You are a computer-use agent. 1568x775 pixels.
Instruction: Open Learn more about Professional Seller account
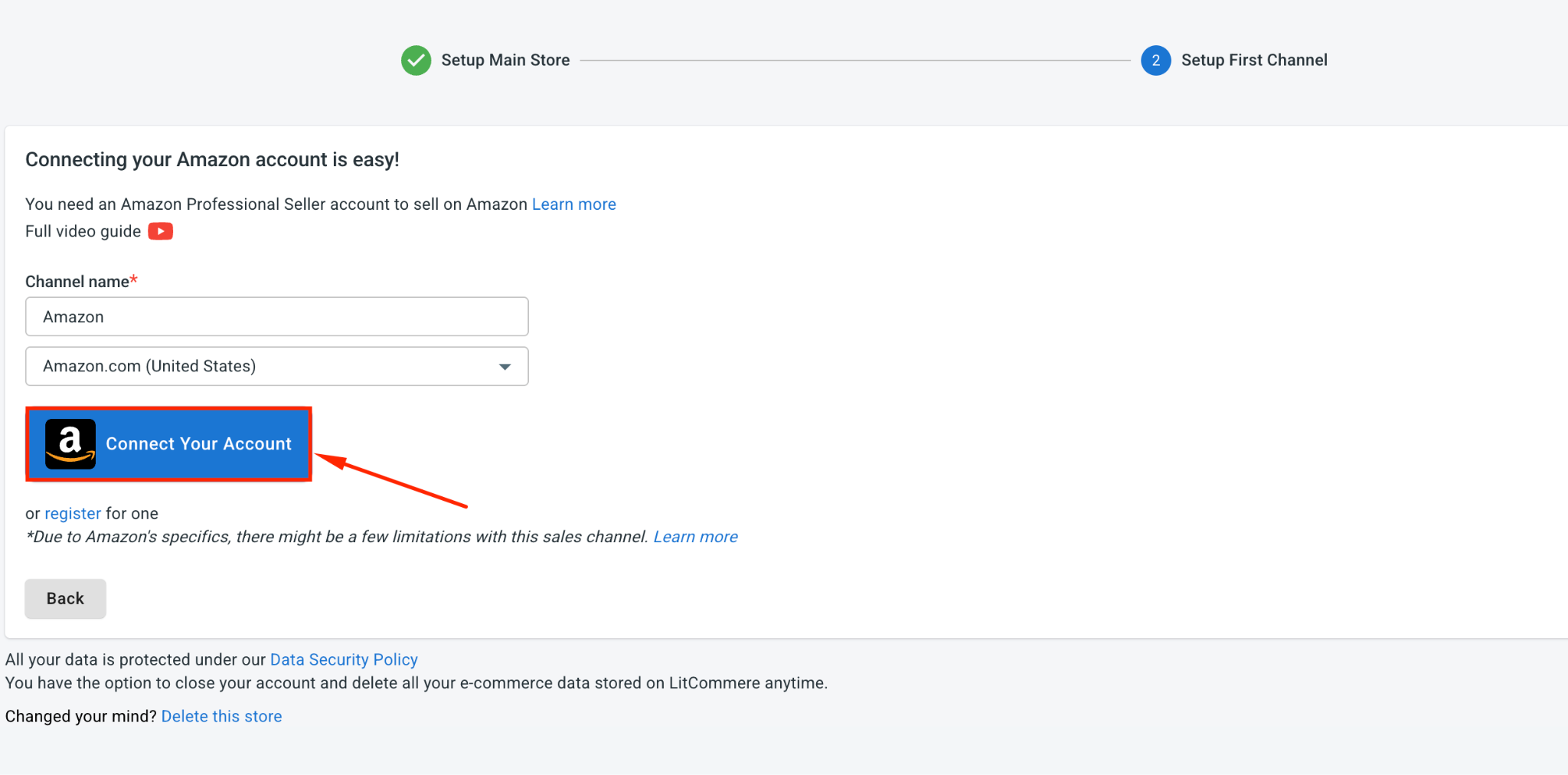(573, 204)
